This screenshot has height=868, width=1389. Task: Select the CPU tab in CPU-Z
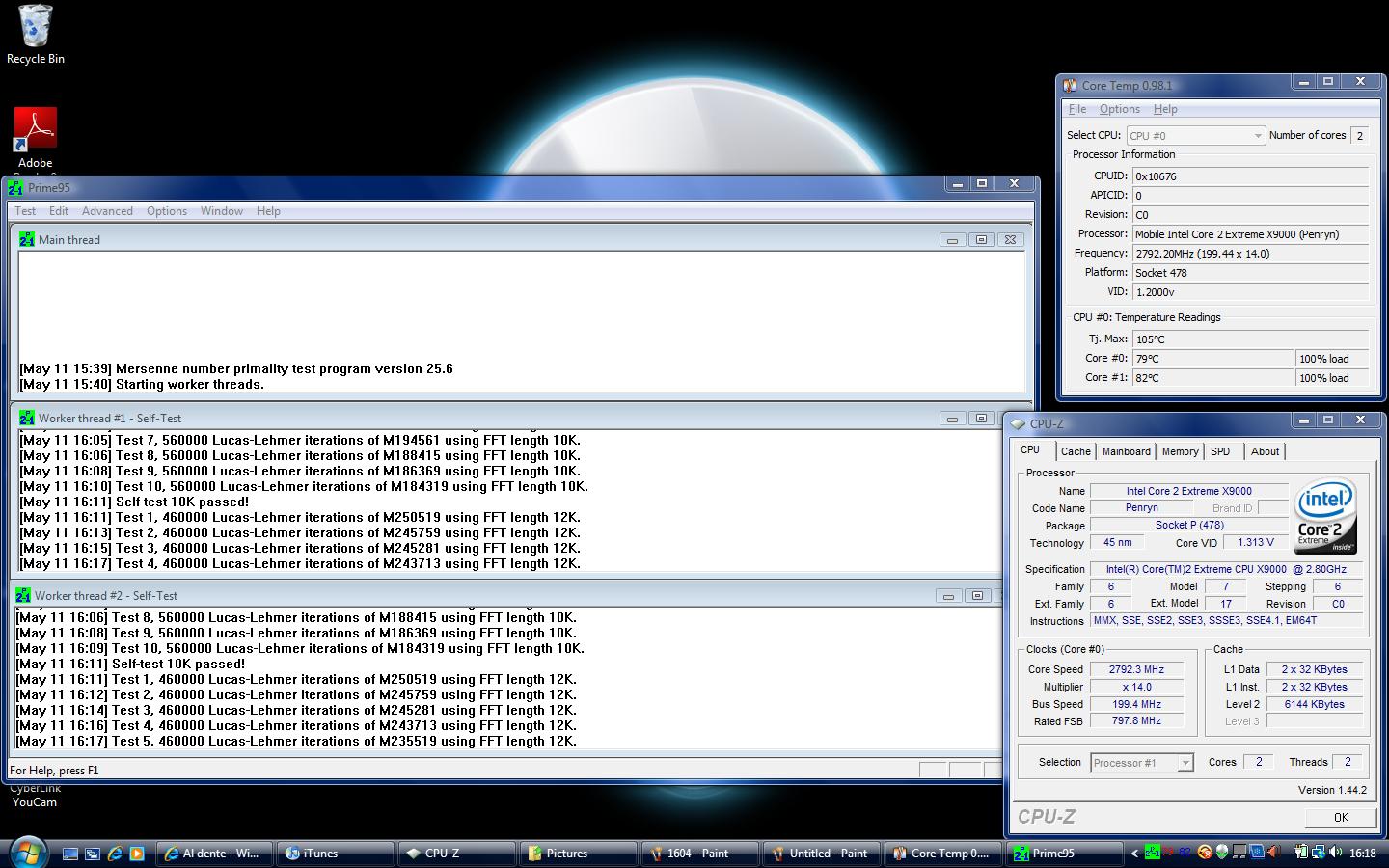[x=1030, y=450]
